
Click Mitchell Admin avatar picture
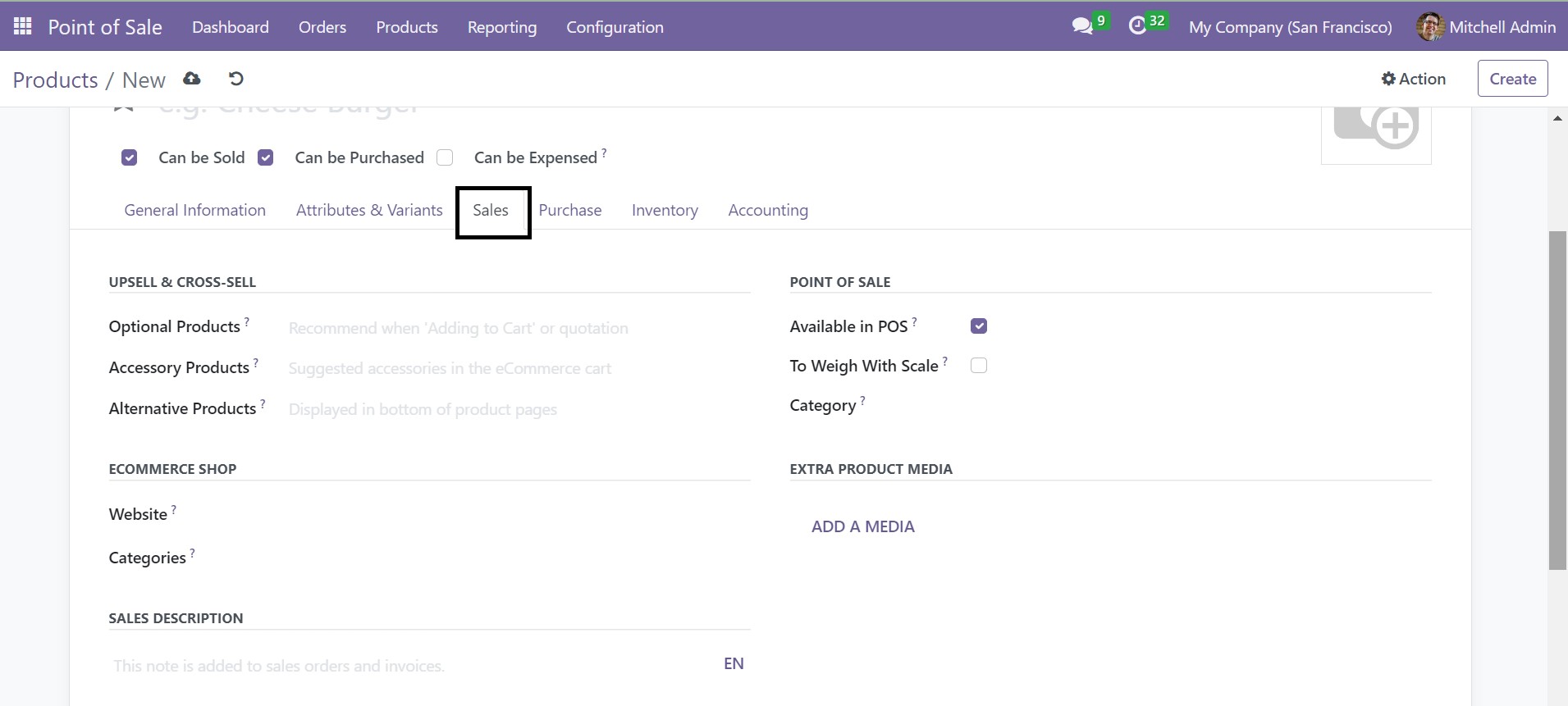point(1430,27)
